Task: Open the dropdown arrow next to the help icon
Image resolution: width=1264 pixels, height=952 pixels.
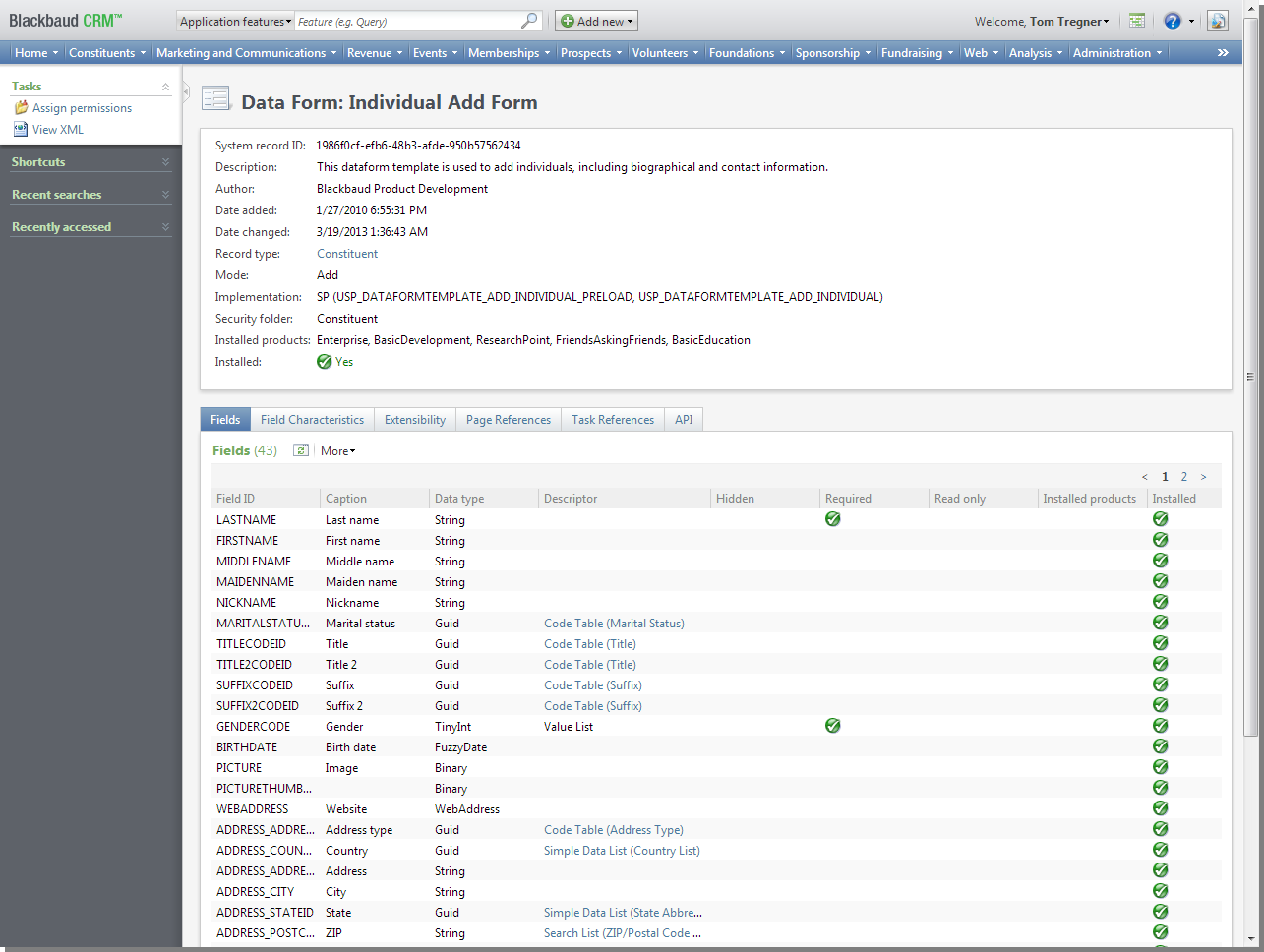Action: coord(1191,21)
